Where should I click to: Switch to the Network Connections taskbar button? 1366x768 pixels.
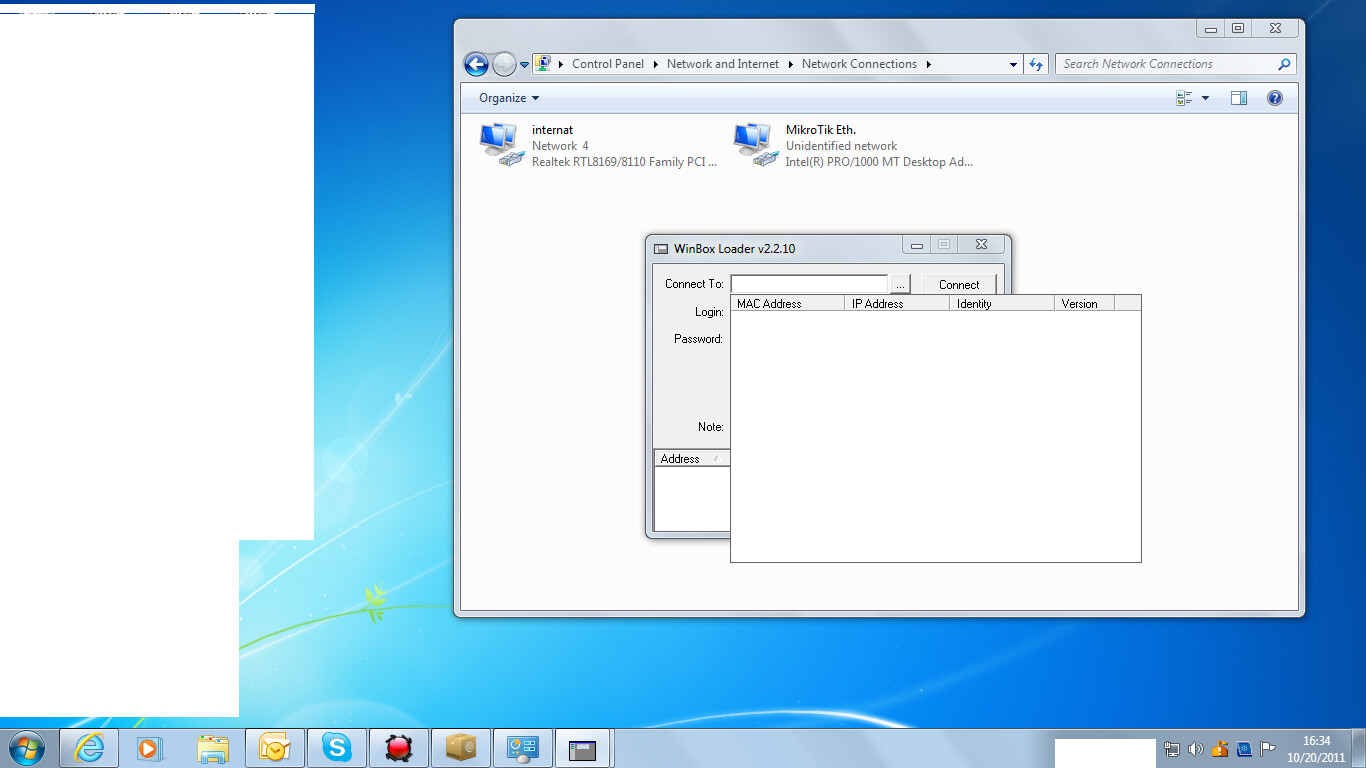pos(523,748)
